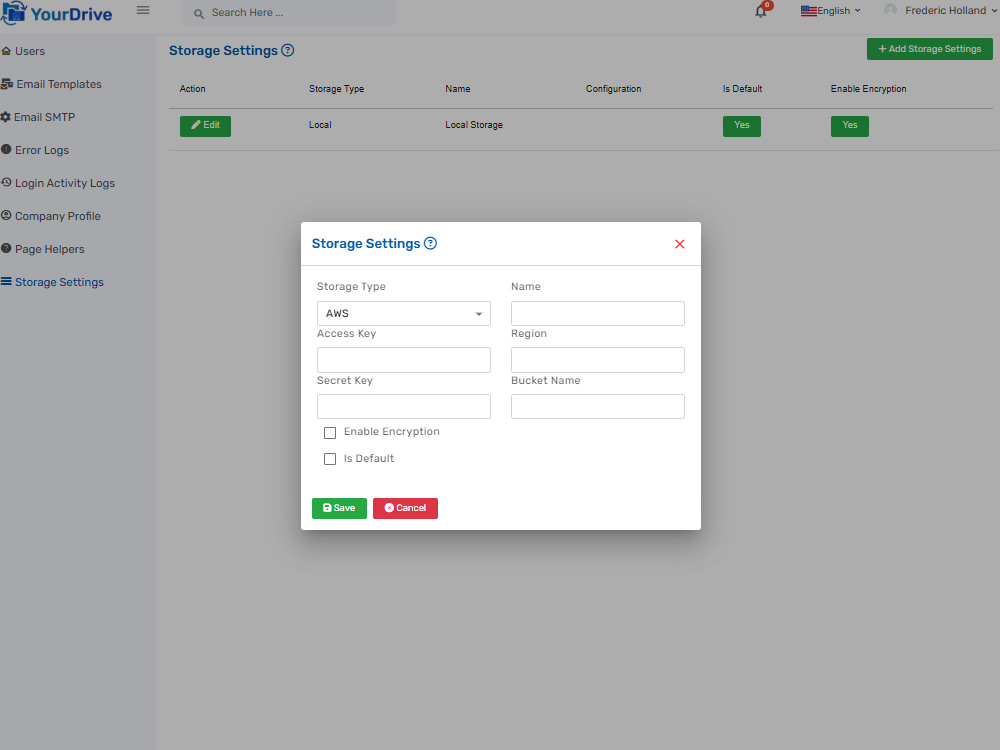Enable the Enable Encryption checkbox

pyautogui.click(x=330, y=433)
